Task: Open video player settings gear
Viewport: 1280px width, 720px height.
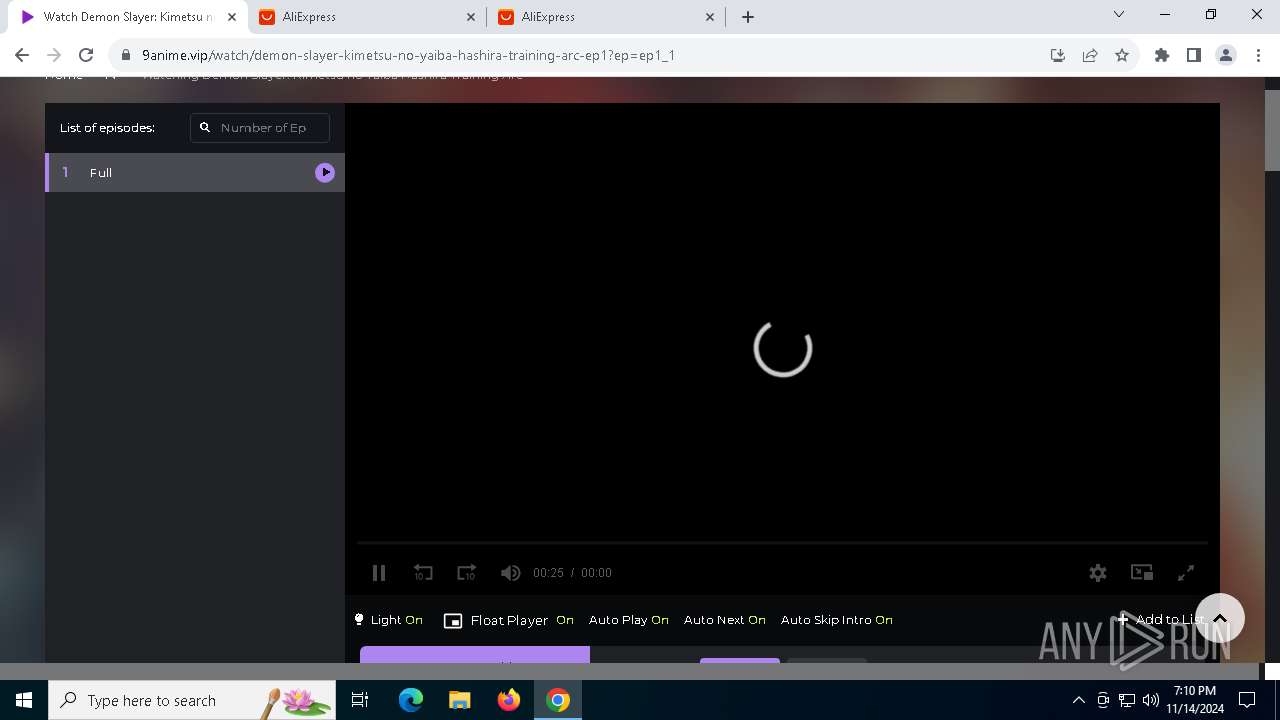Action: coord(1098,573)
